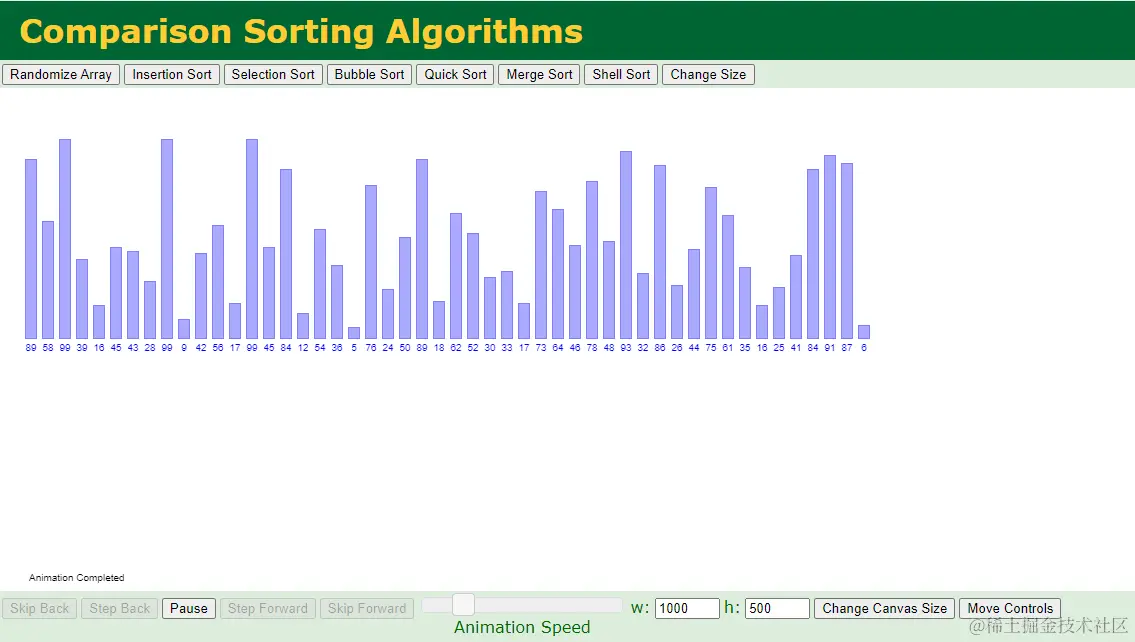Click the last bar labeled 6

click(864, 332)
